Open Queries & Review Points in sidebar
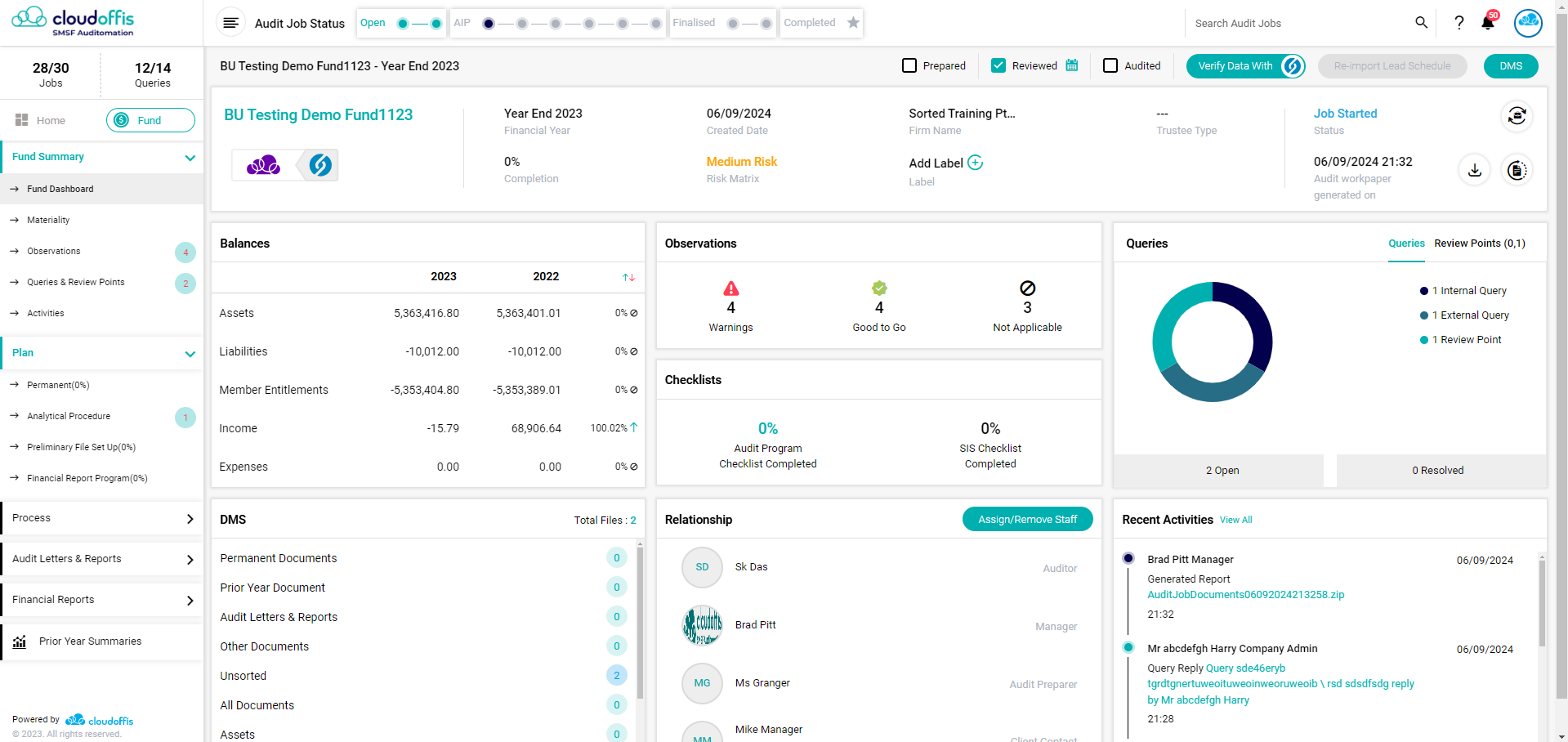 point(101,282)
